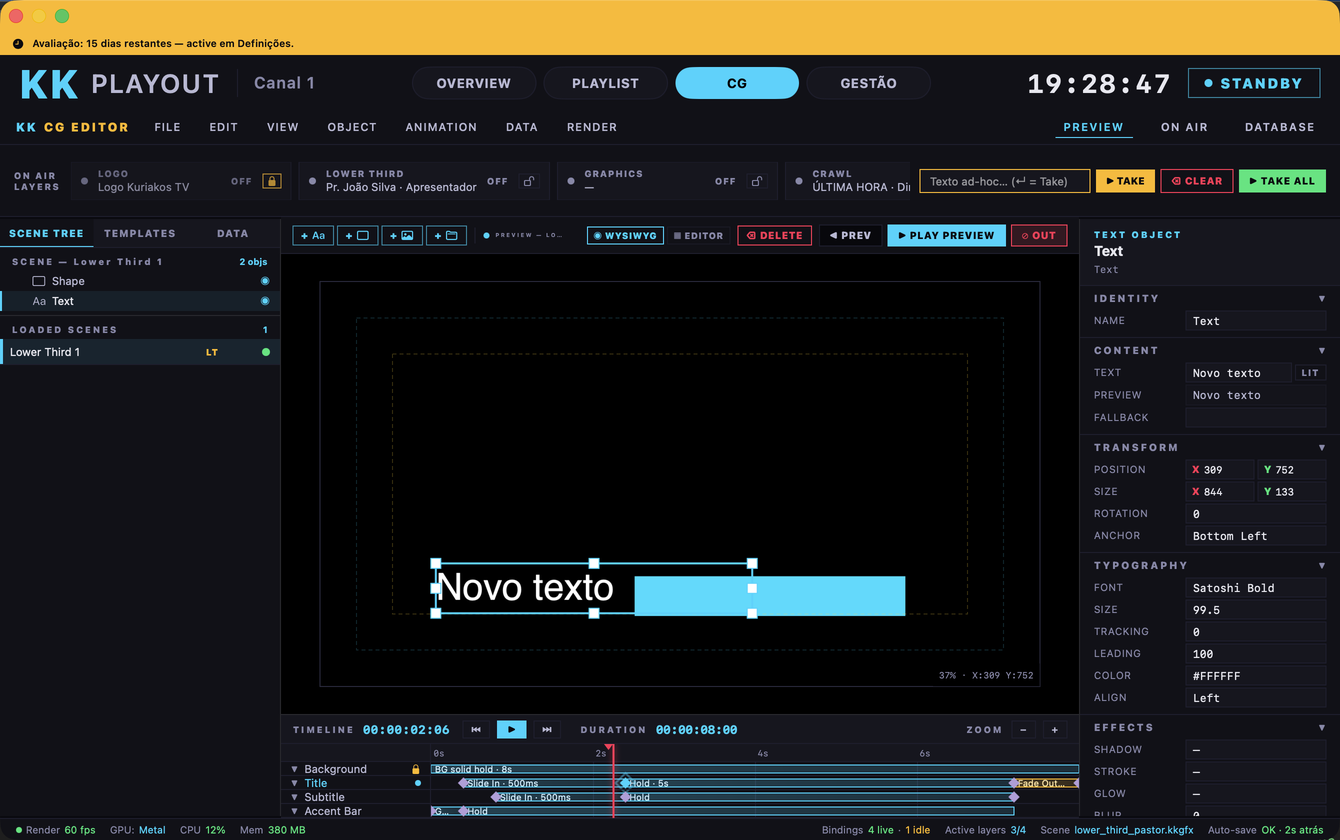The image size is (1340, 840).
Task: Click the LOGO layer lock icon
Action: click(x=271, y=181)
